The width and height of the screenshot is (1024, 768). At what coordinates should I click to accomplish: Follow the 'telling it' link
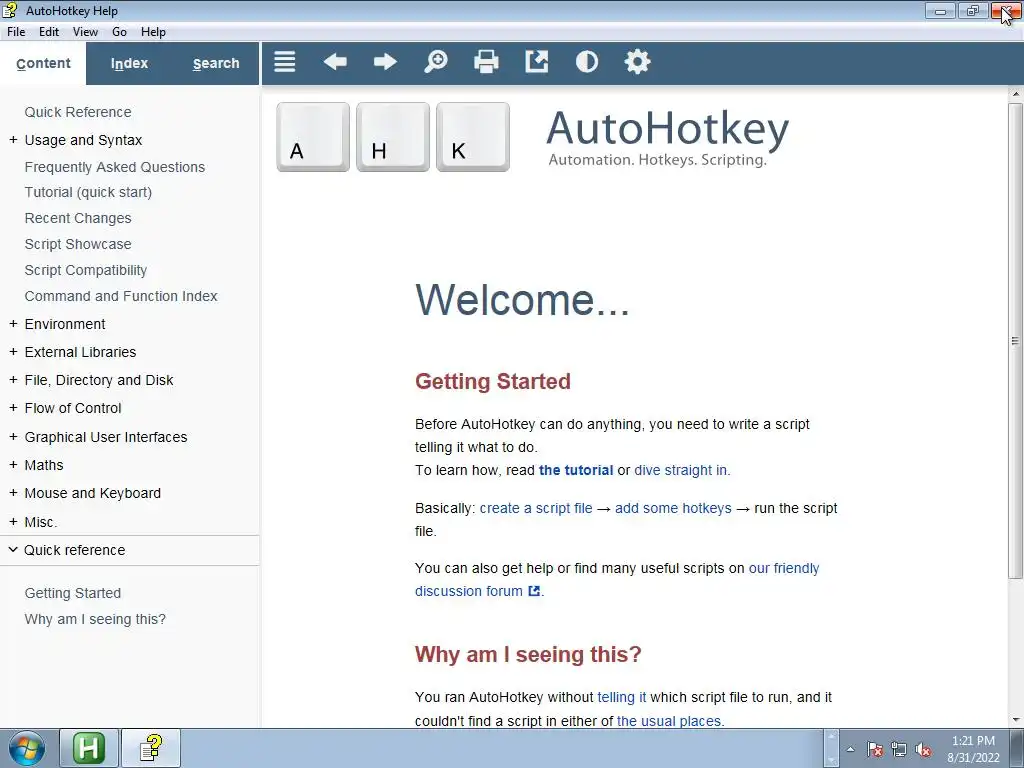622,697
